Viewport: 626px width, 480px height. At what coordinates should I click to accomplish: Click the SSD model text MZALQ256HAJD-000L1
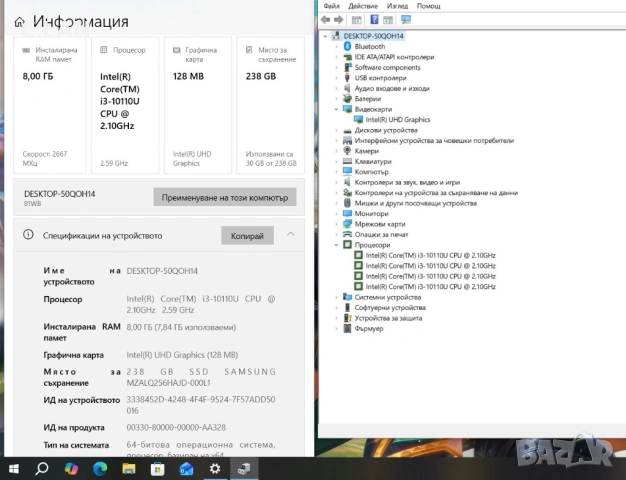point(168,383)
